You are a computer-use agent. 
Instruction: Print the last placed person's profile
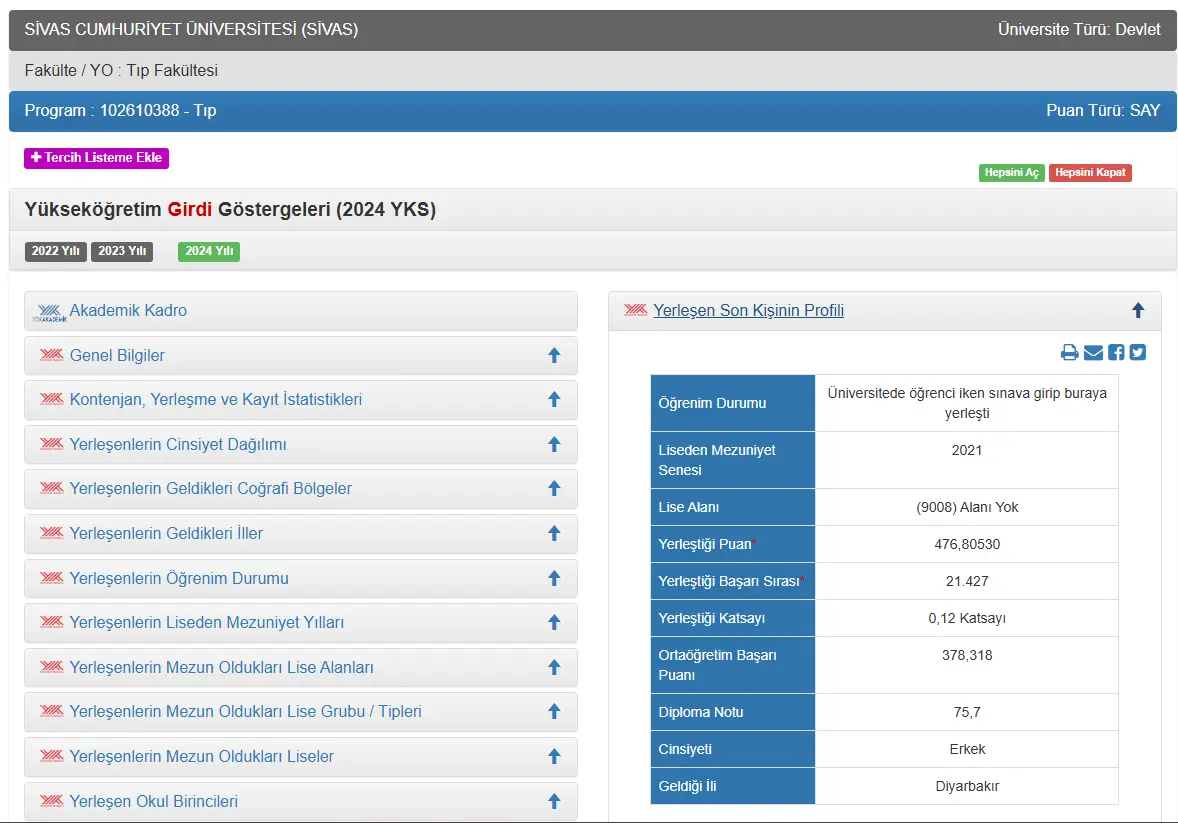point(1069,352)
